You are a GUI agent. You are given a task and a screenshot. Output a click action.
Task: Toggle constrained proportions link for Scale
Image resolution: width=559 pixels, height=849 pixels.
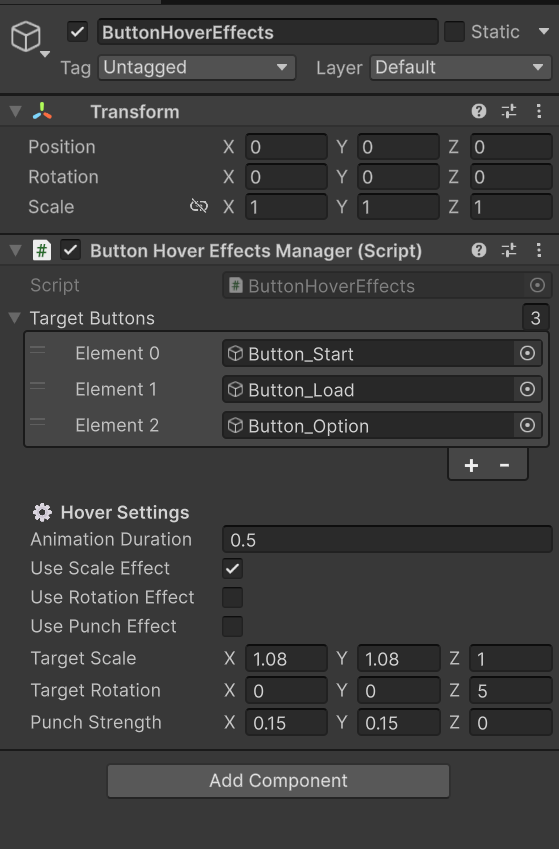(x=199, y=206)
